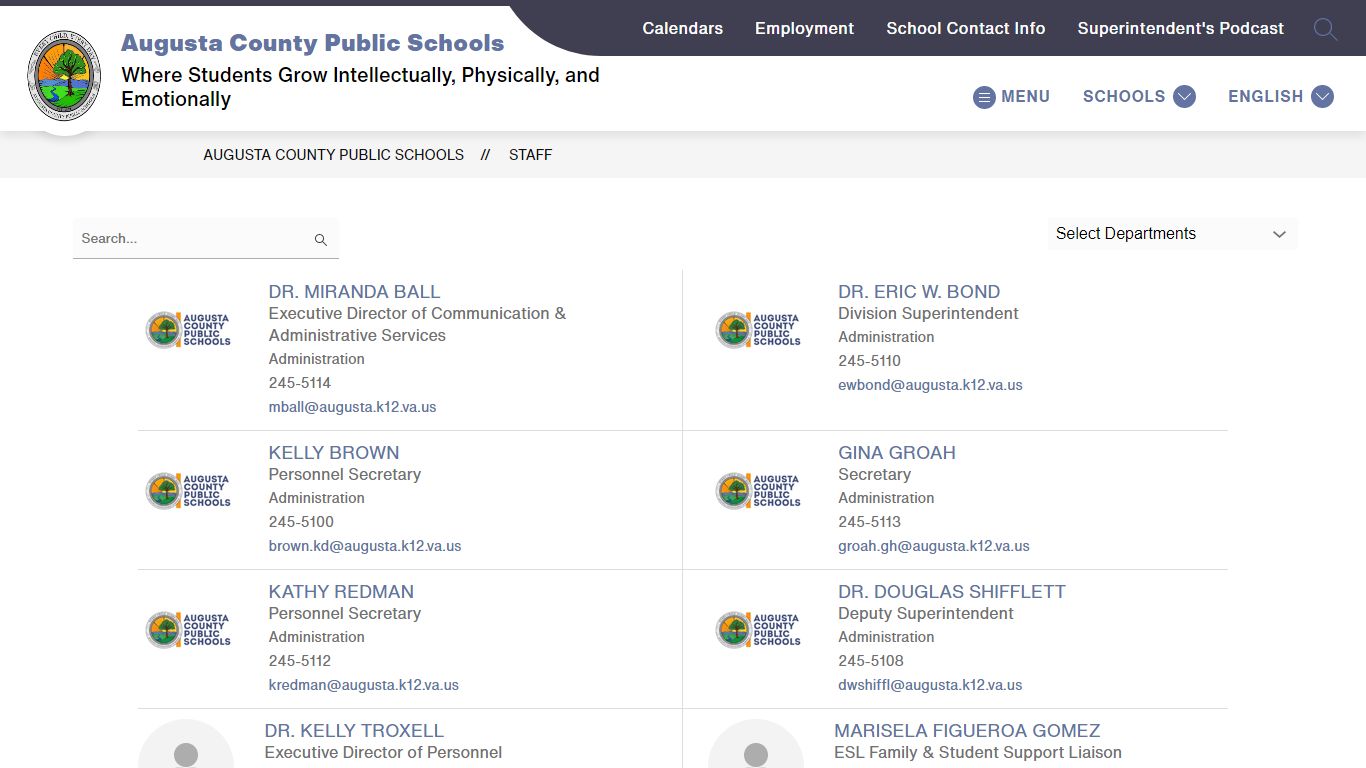The width and height of the screenshot is (1366, 768).
Task: Email brown.kd@augusta.k12.va.us
Action: click(x=365, y=546)
